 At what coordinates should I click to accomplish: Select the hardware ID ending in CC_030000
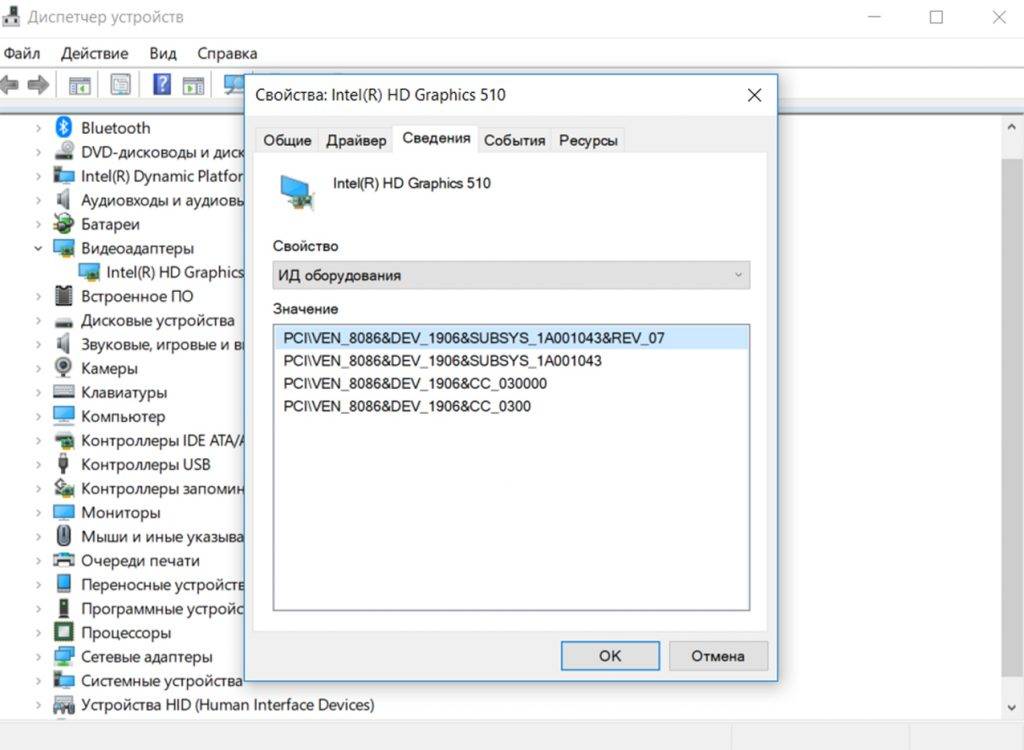click(x=415, y=384)
